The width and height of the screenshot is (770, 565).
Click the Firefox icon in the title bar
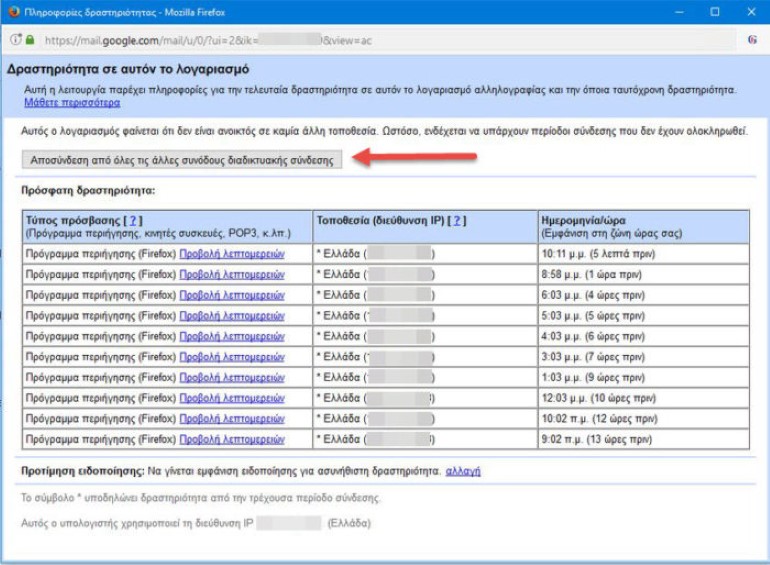tap(14, 12)
